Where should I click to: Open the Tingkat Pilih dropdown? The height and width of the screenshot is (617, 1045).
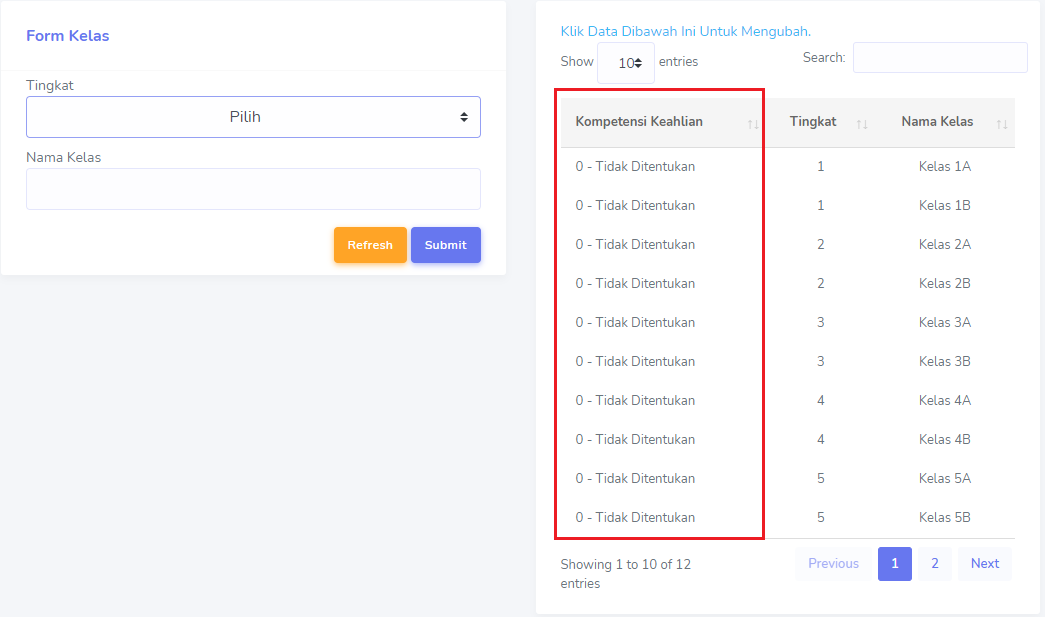(x=253, y=117)
